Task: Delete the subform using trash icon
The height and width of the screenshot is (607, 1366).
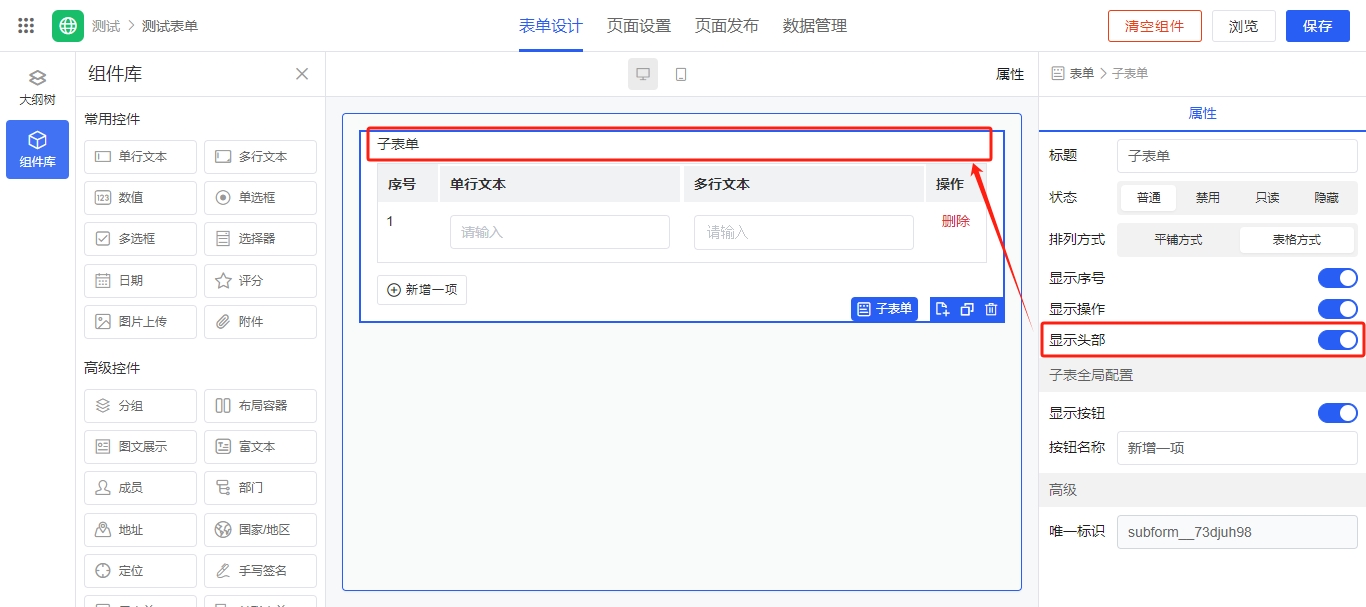Action: click(991, 309)
